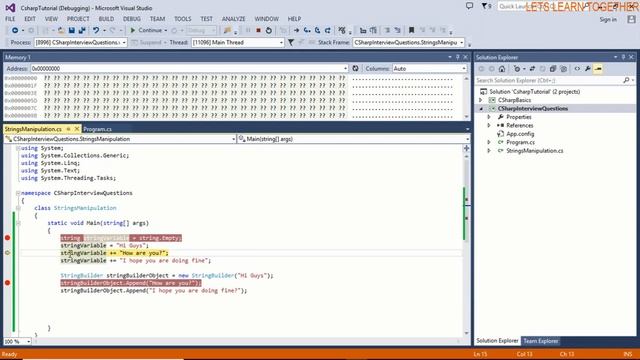640x360 pixels.
Task: Select Solution 'CsharpTutorial' root node
Action: click(535, 91)
